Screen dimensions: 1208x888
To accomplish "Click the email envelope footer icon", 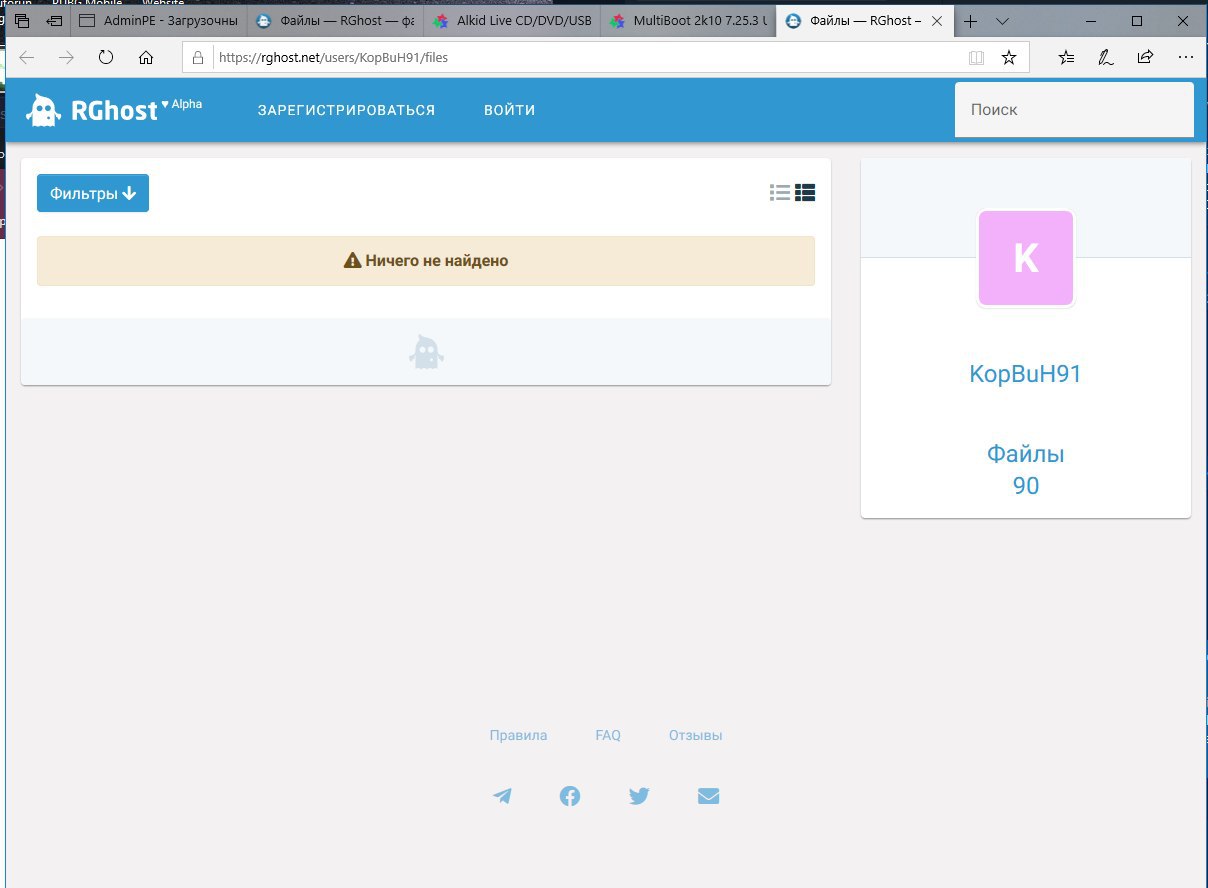I will (708, 796).
